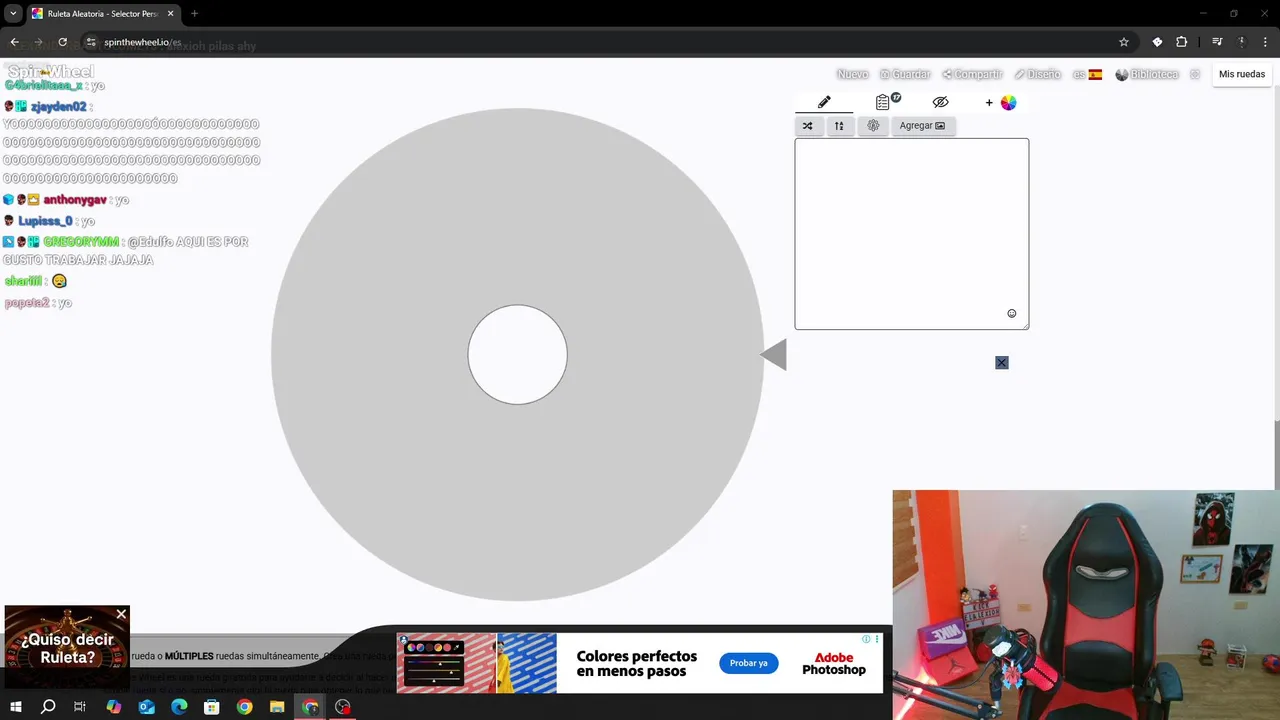The height and width of the screenshot is (720, 1280).
Task: Open a new browser tab
Action: pos(194,14)
